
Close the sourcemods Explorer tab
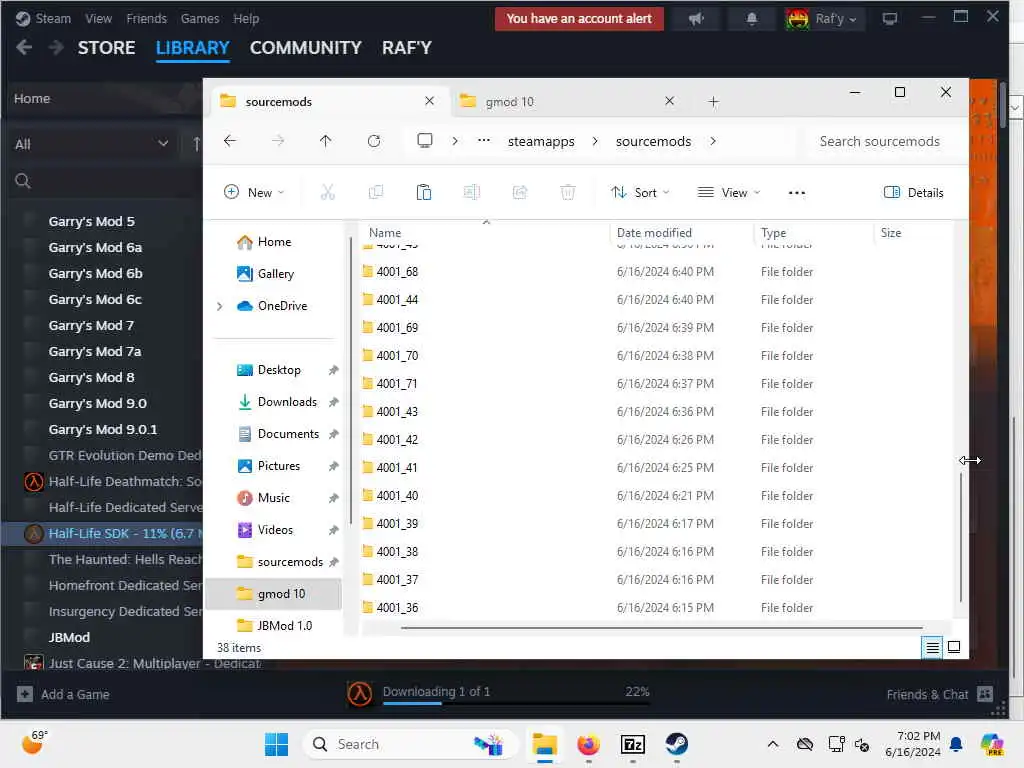(x=429, y=101)
